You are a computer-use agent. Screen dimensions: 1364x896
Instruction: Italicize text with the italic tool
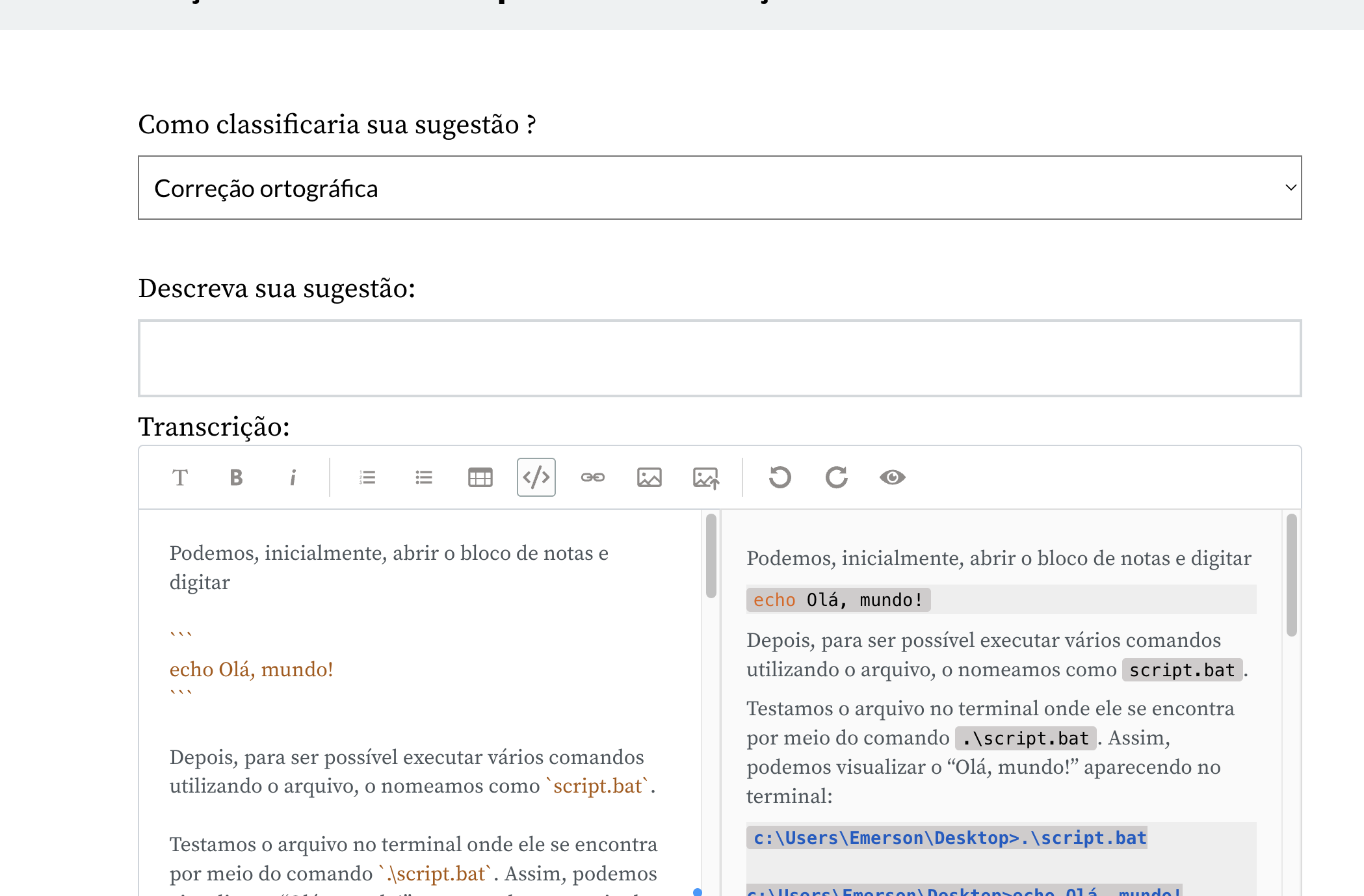(293, 477)
